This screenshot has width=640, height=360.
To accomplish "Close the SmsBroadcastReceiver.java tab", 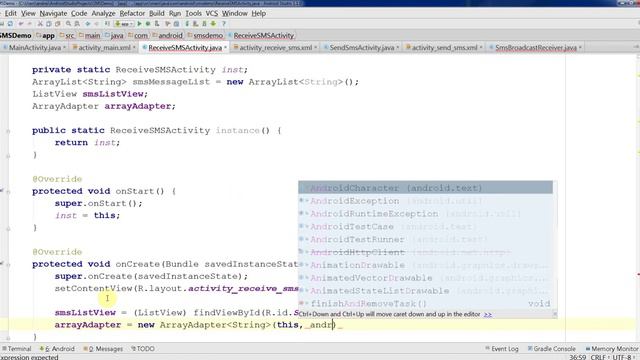I will pos(580,48).
